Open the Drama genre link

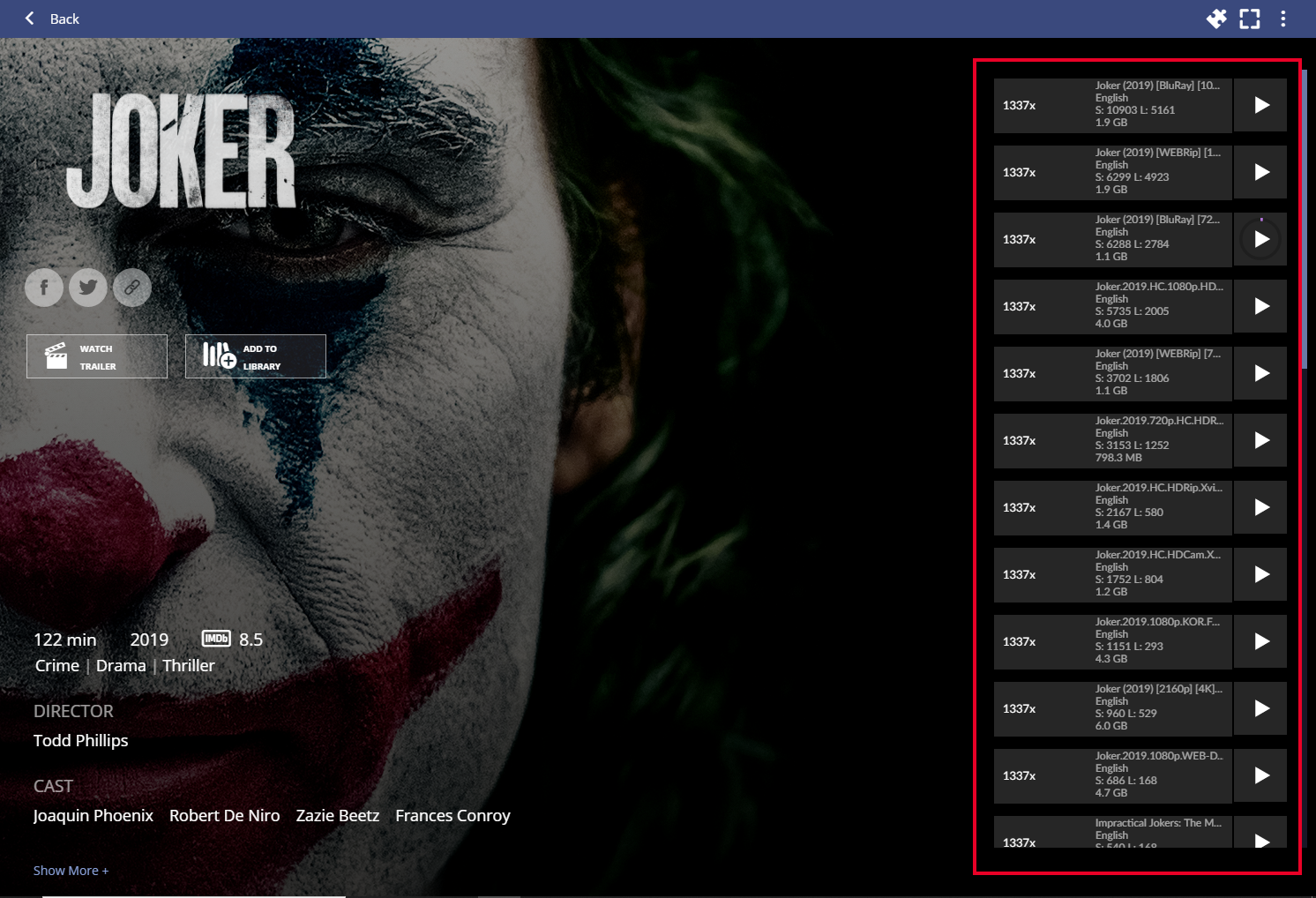[121, 665]
